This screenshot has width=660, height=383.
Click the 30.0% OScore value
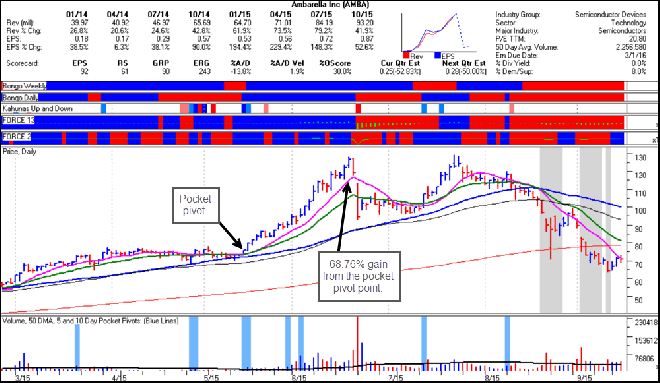[x=342, y=72]
